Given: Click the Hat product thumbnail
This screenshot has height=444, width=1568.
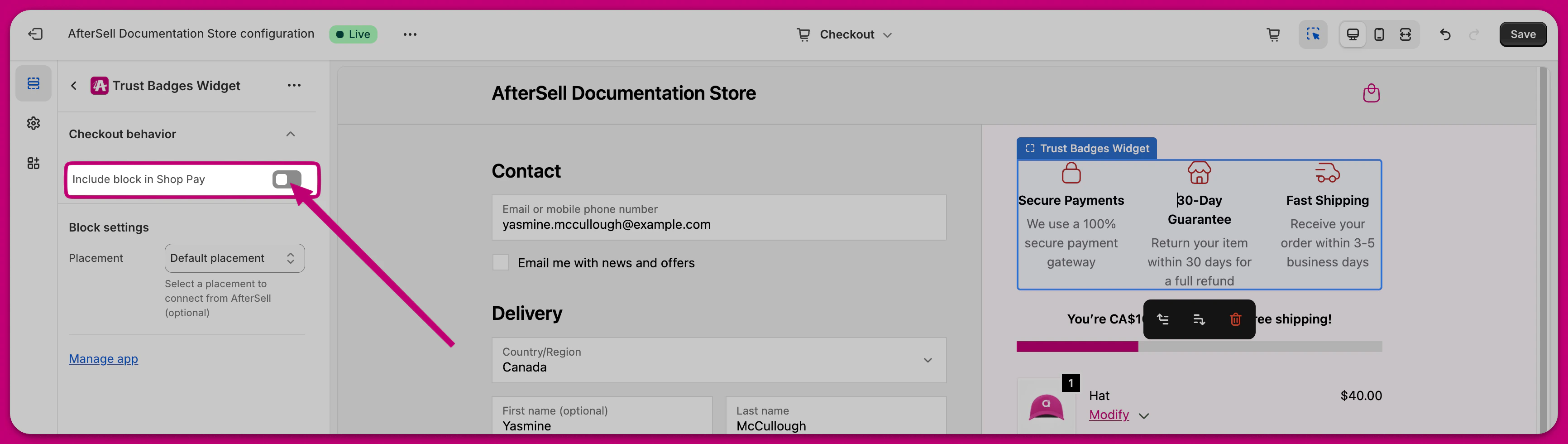Looking at the screenshot, I should pos(1046,407).
